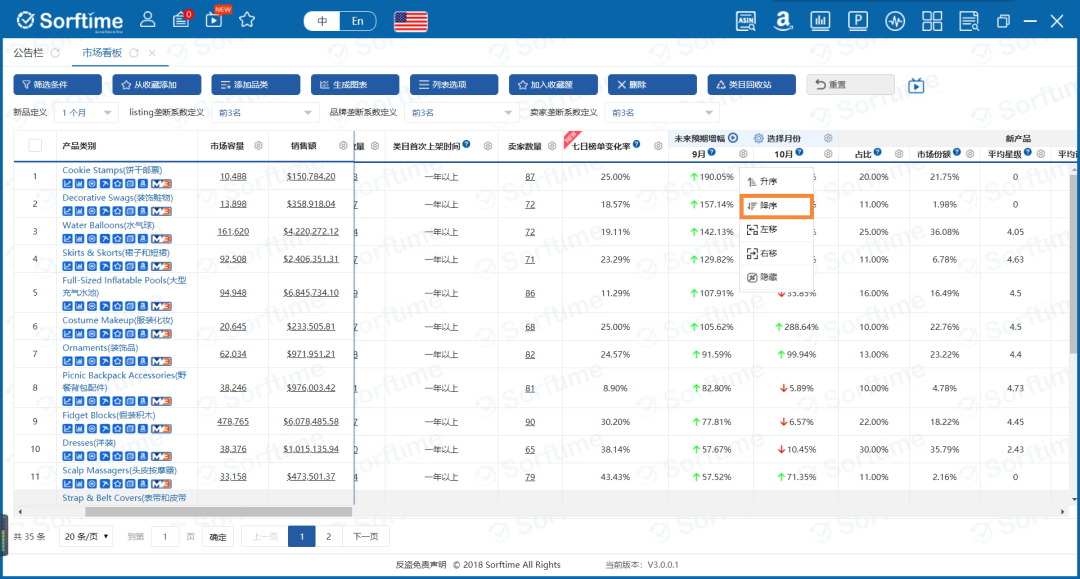Open the favorites star icon in header
The image size is (1080, 579).
[x=247, y=20]
